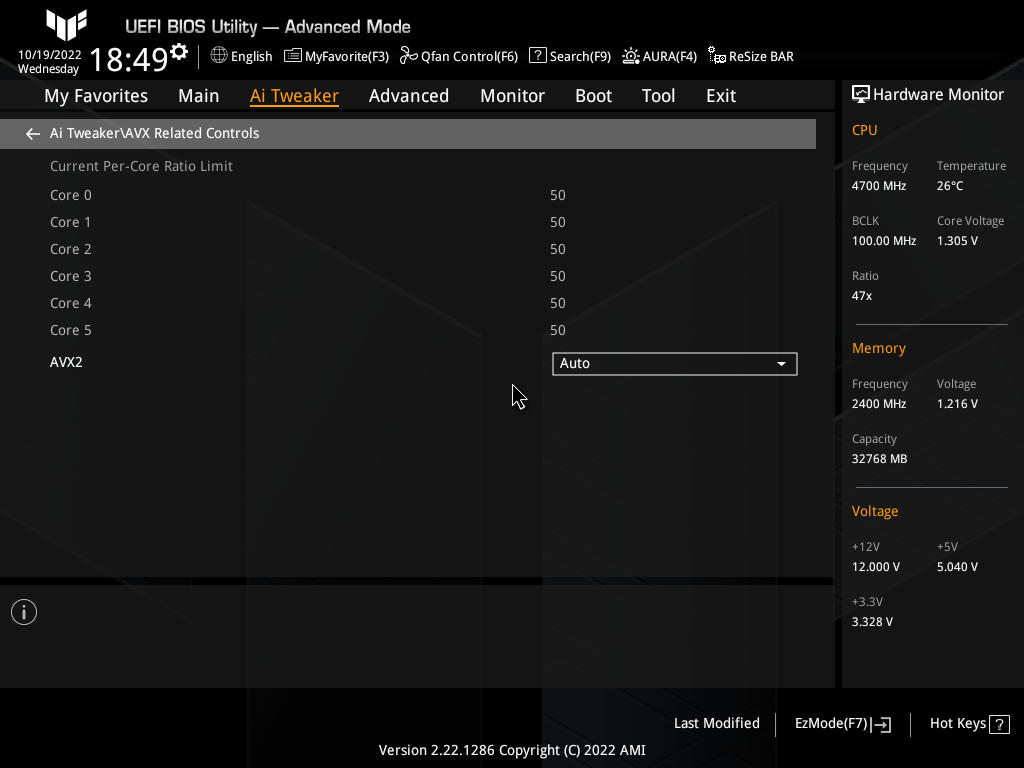Open the Hot Keys reference
The image size is (1024, 768).
tap(967, 723)
